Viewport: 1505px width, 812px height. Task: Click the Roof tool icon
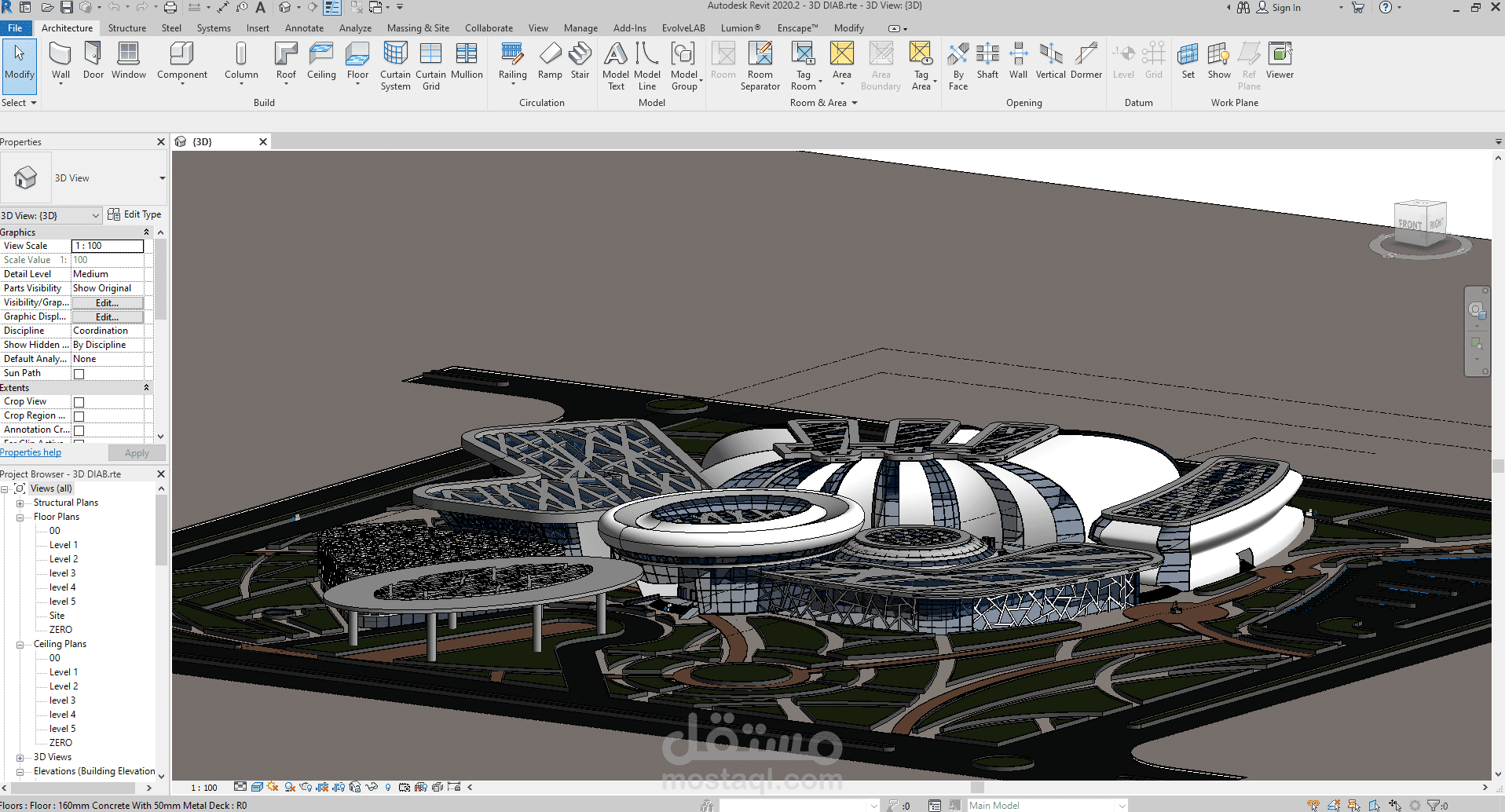tap(286, 53)
